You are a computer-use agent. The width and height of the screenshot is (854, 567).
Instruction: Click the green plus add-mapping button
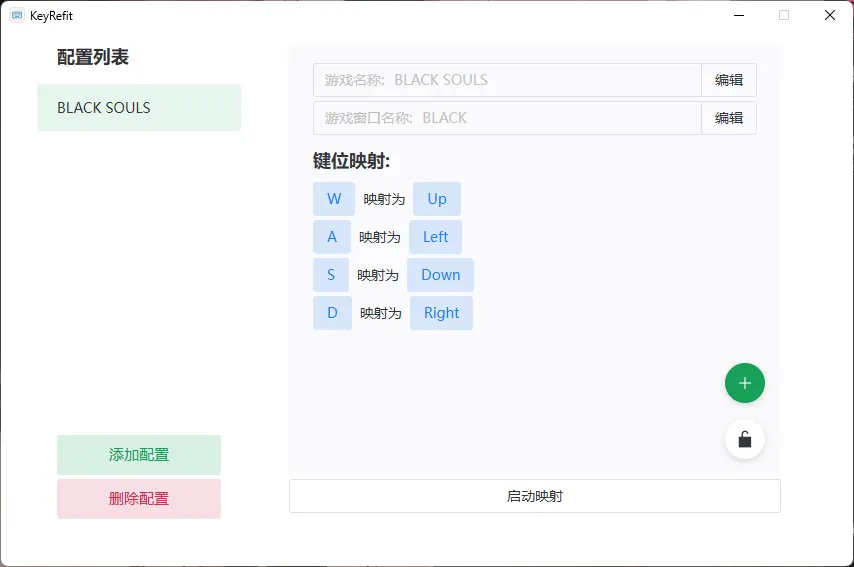[744, 383]
